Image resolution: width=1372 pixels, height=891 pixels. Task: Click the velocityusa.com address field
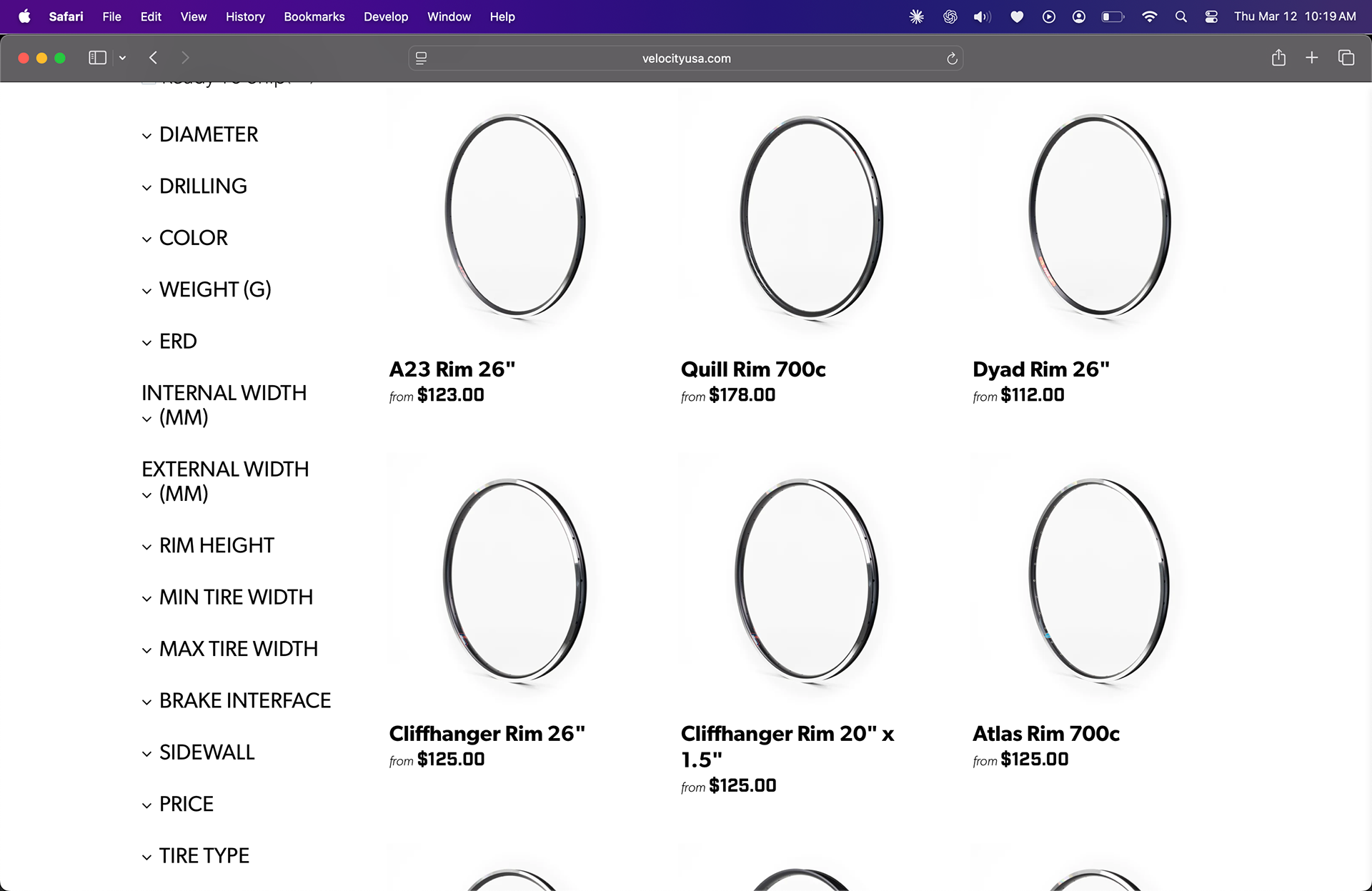click(x=686, y=59)
